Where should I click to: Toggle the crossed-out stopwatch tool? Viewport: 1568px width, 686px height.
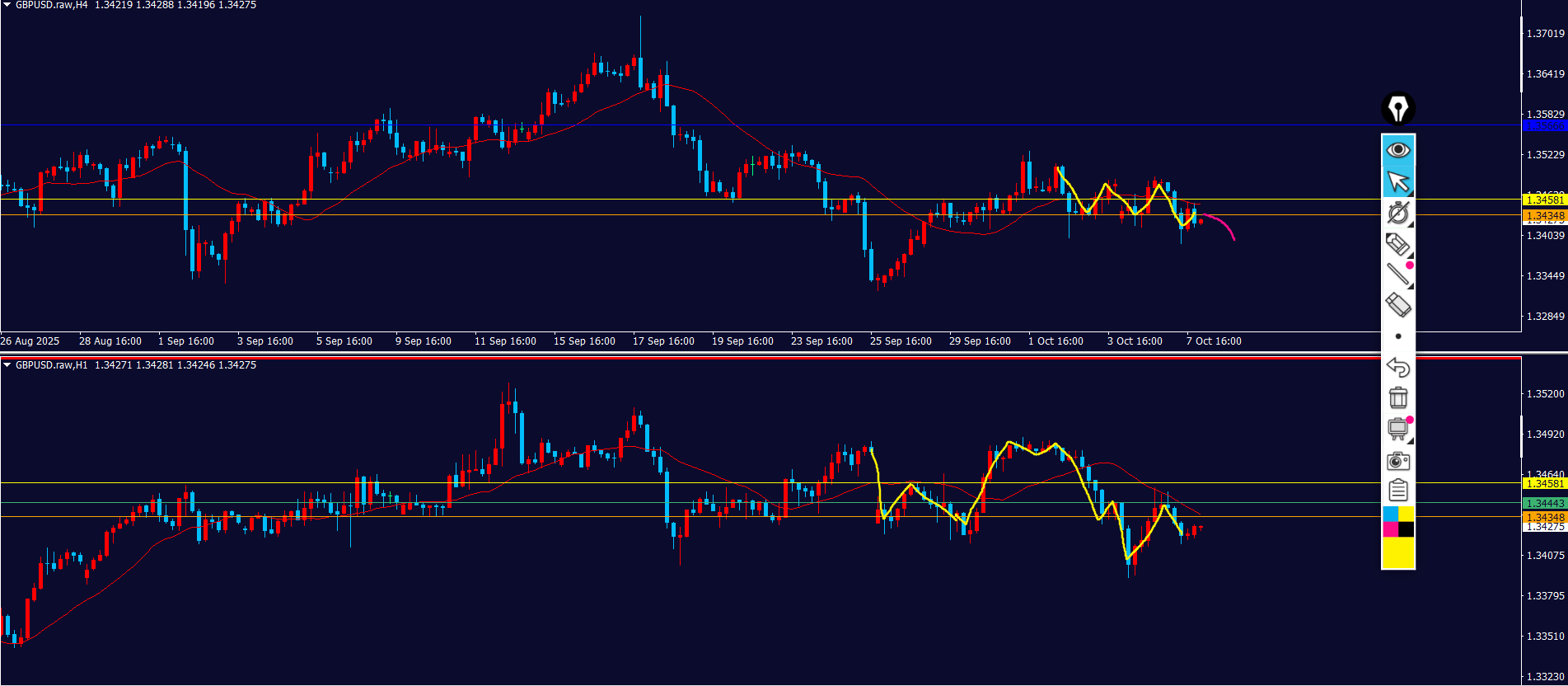click(x=1397, y=213)
